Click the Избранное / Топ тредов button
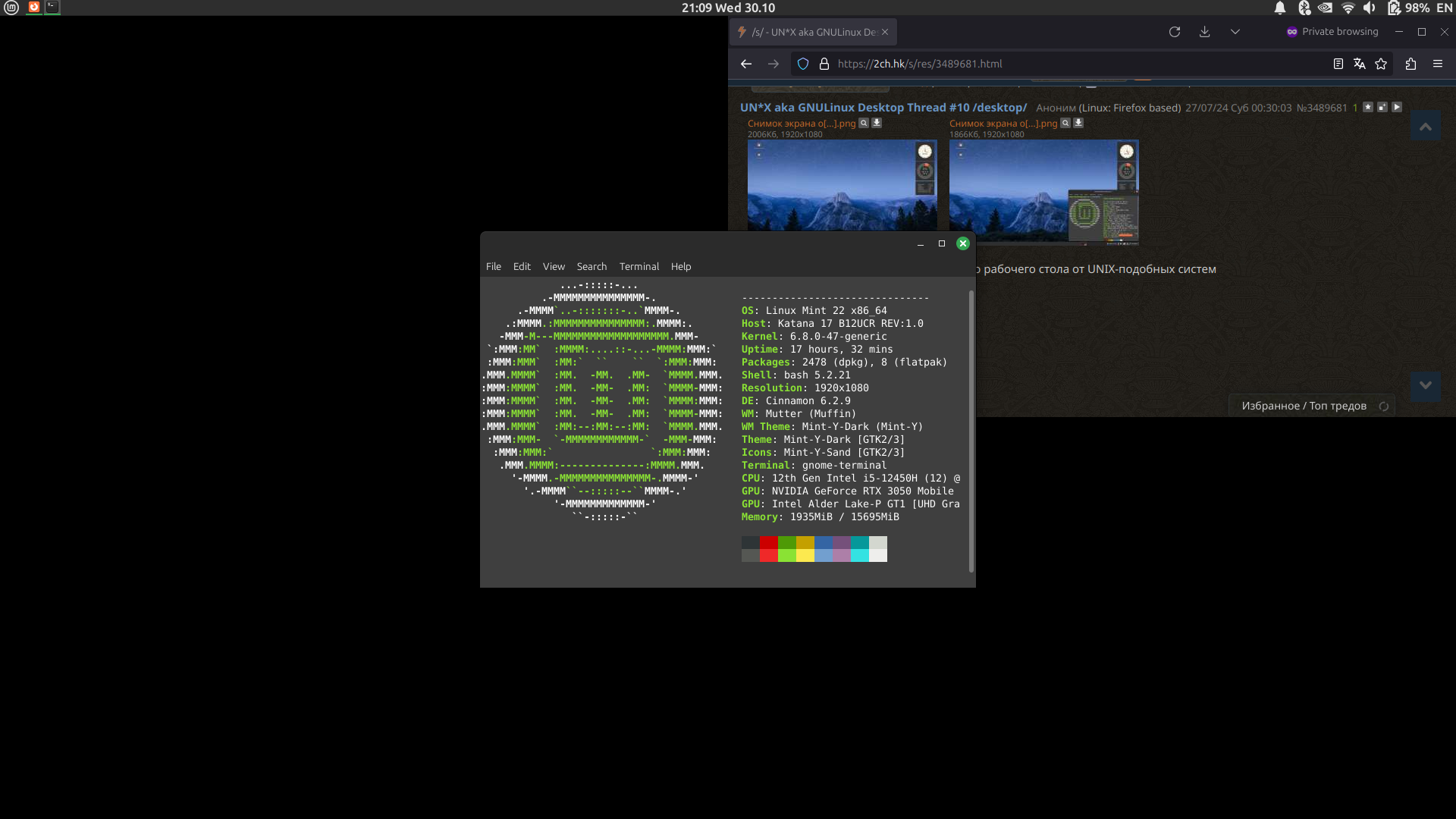 (1304, 406)
